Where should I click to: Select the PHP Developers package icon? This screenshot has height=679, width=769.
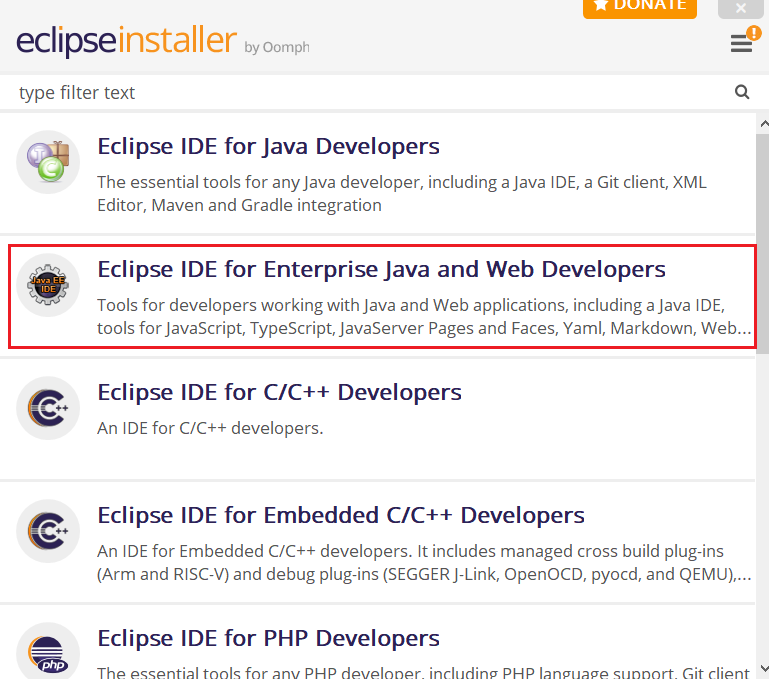(x=48, y=652)
